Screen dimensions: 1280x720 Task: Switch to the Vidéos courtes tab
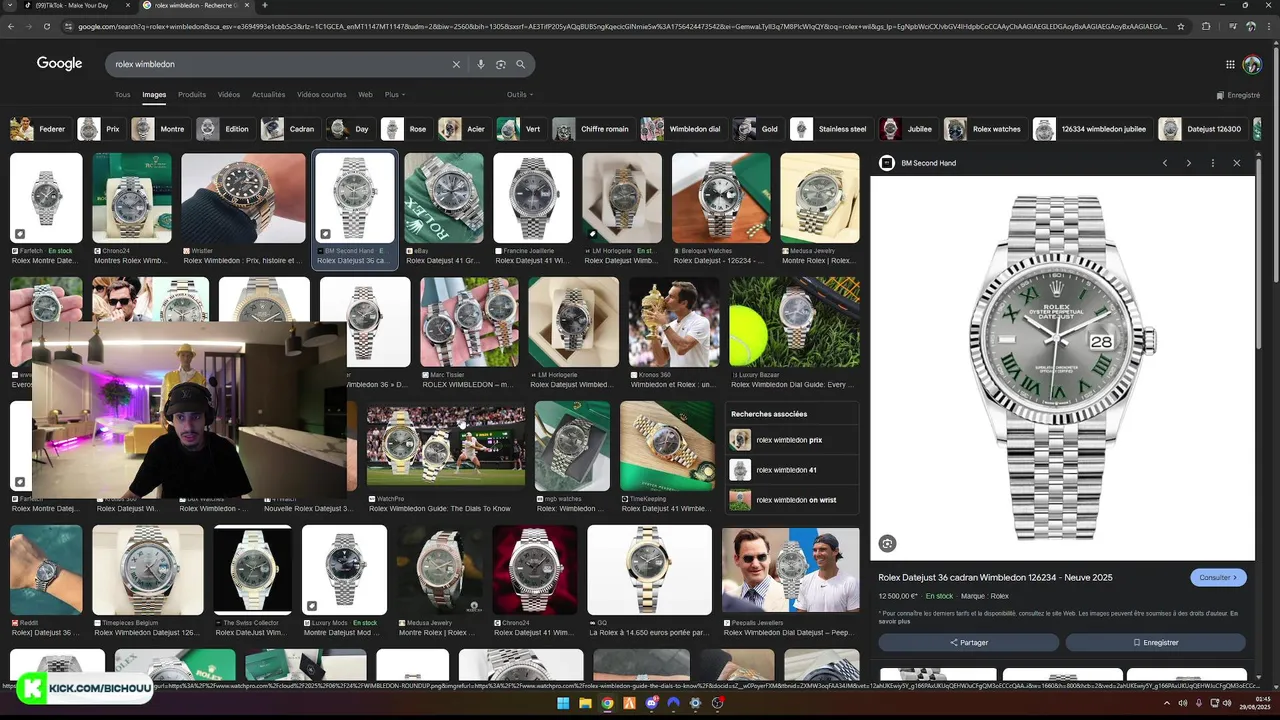click(321, 95)
